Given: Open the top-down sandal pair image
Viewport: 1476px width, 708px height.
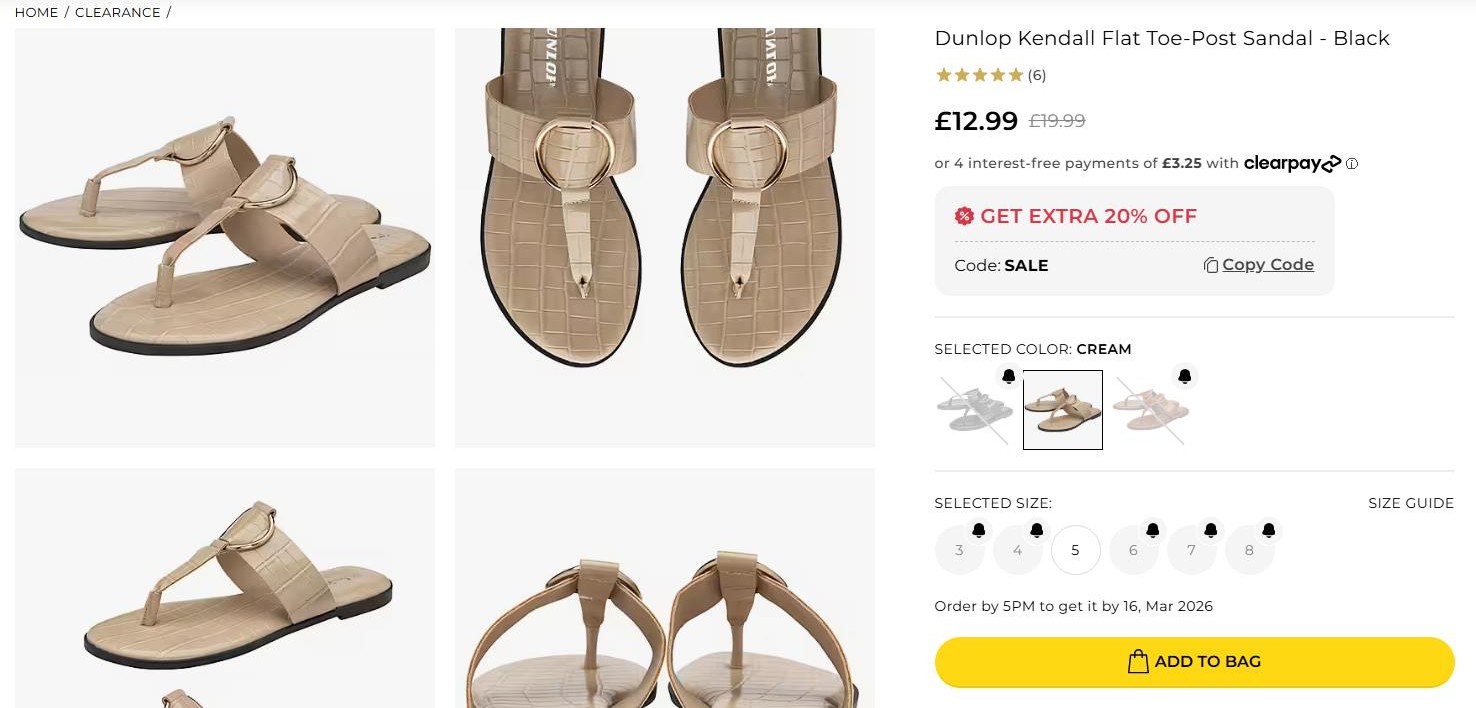Looking at the screenshot, I should click(664, 237).
